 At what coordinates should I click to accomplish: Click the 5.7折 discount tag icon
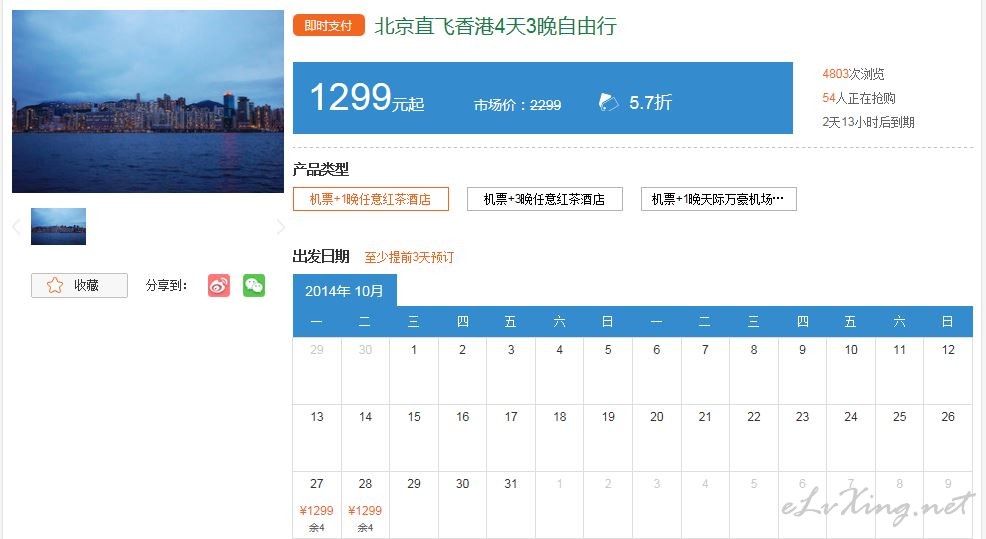click(x=608, y=102)
